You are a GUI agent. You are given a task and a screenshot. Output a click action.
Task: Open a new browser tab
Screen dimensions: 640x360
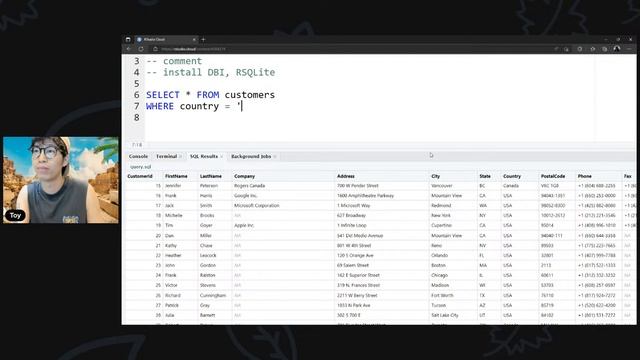point(203,40)
